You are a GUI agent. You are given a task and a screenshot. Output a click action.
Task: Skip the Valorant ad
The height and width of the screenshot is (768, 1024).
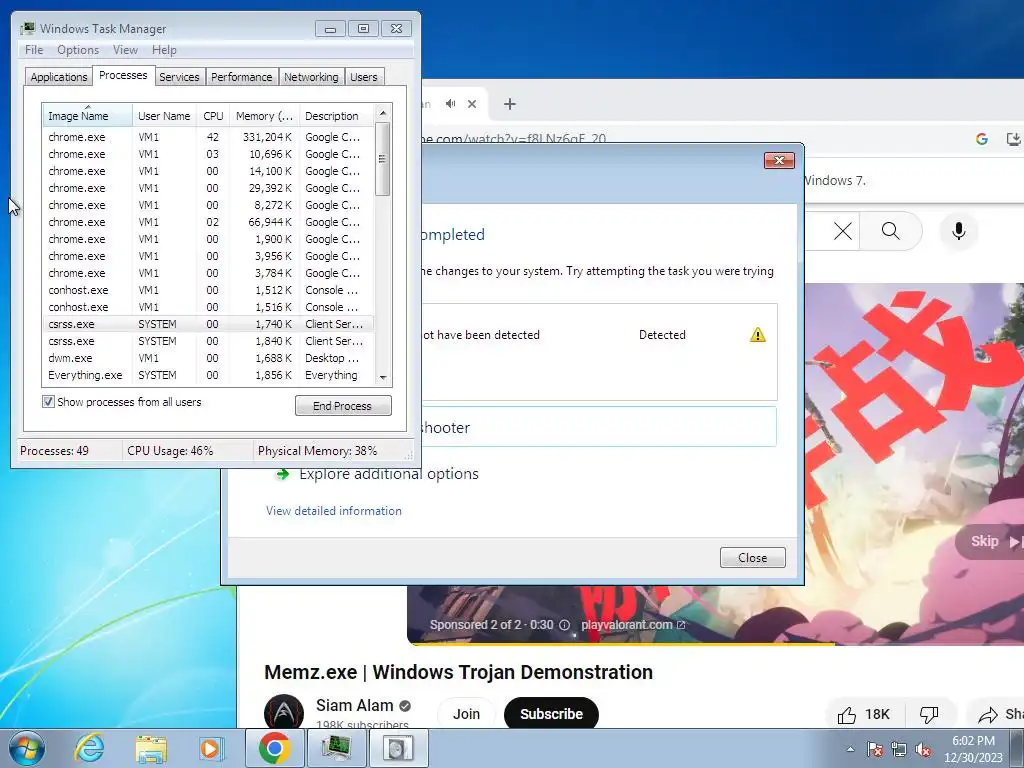click(x=990, y=541)
